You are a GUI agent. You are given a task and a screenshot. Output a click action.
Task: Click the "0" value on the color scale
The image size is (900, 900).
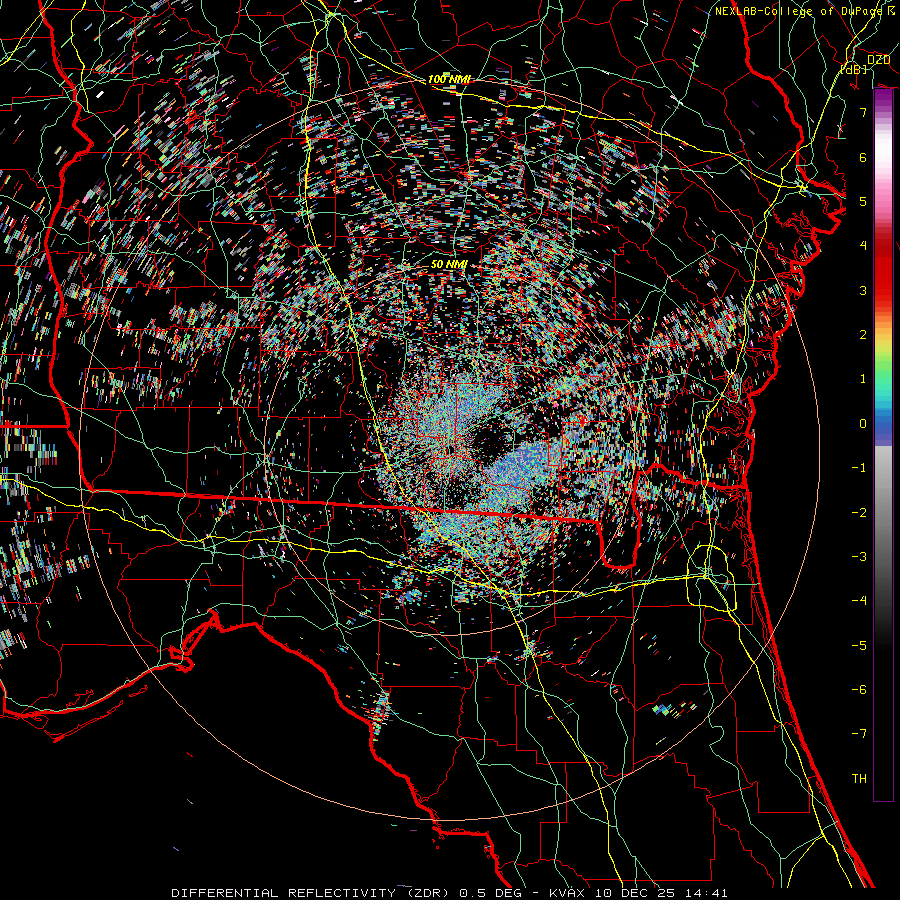pyautogui.click(x=863, y=424)
